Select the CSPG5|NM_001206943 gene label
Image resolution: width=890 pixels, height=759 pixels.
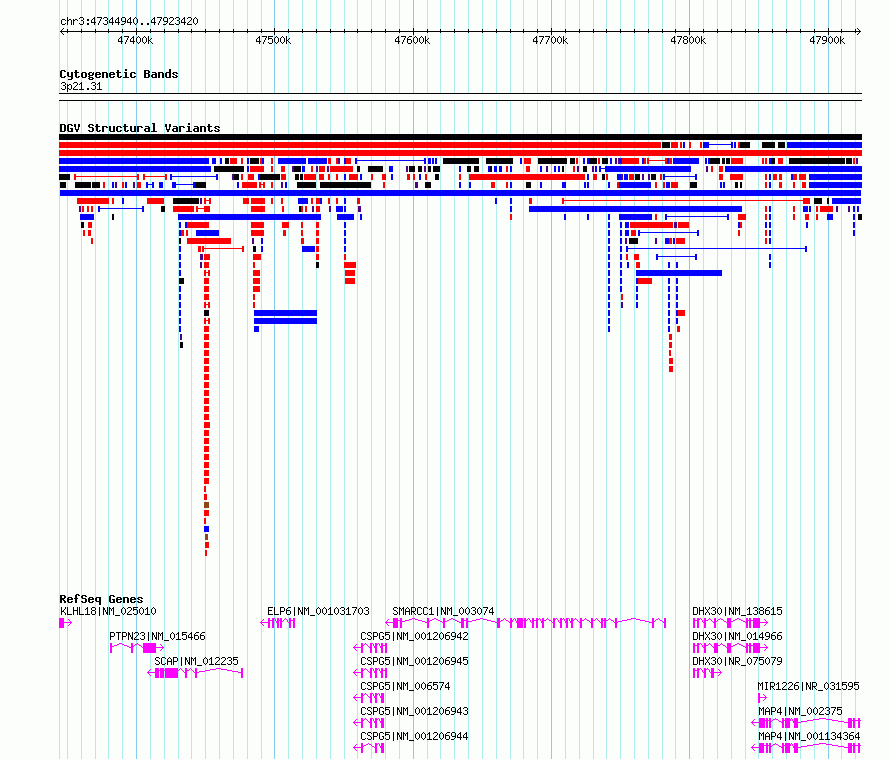pos(414,711)
